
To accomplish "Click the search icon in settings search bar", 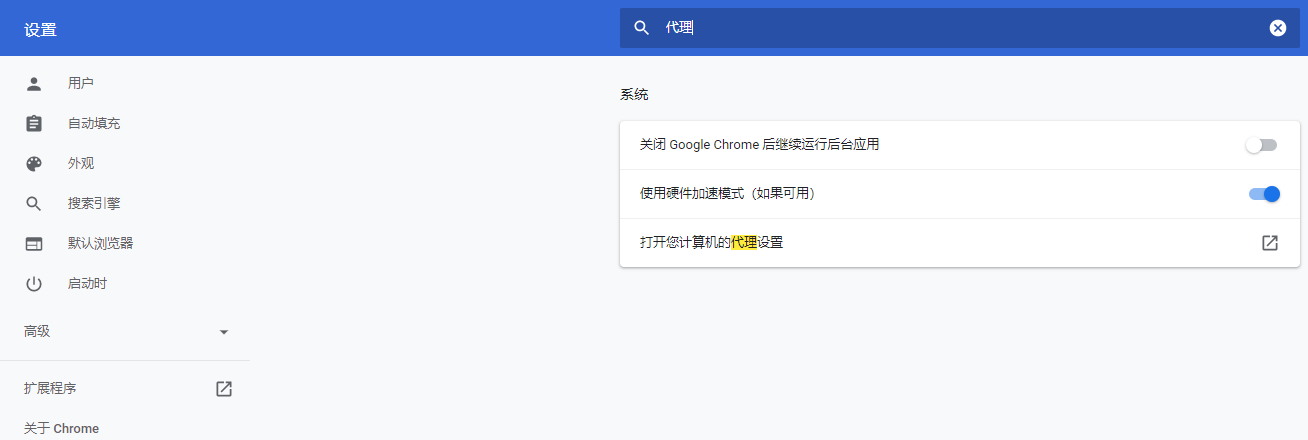I will (x=642, y=28).
